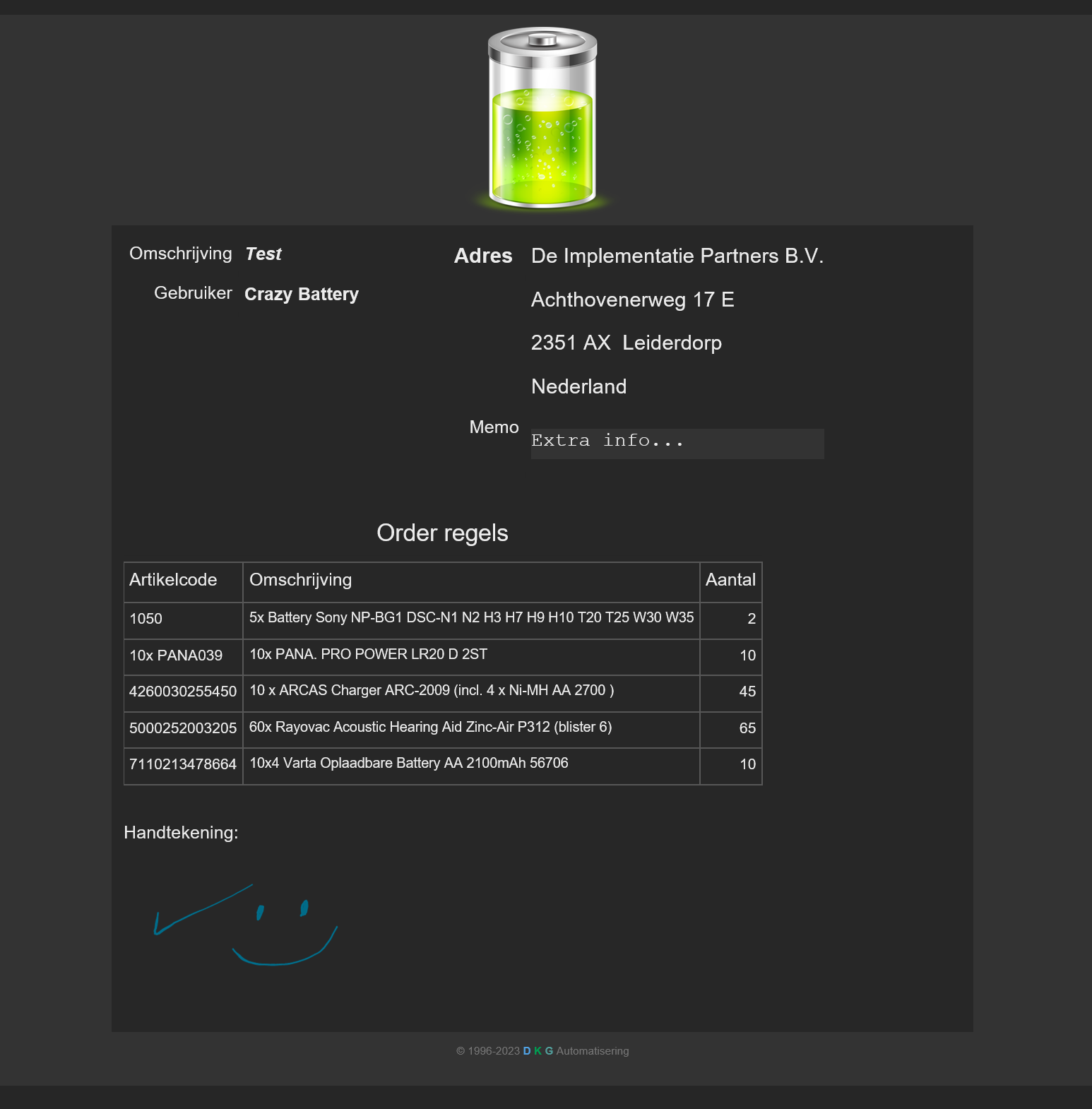The width and height of the screenshot is (1092, 1109).
Task: Click the ARCAS Charger ARC-2009 description
Action: [432, 690]
